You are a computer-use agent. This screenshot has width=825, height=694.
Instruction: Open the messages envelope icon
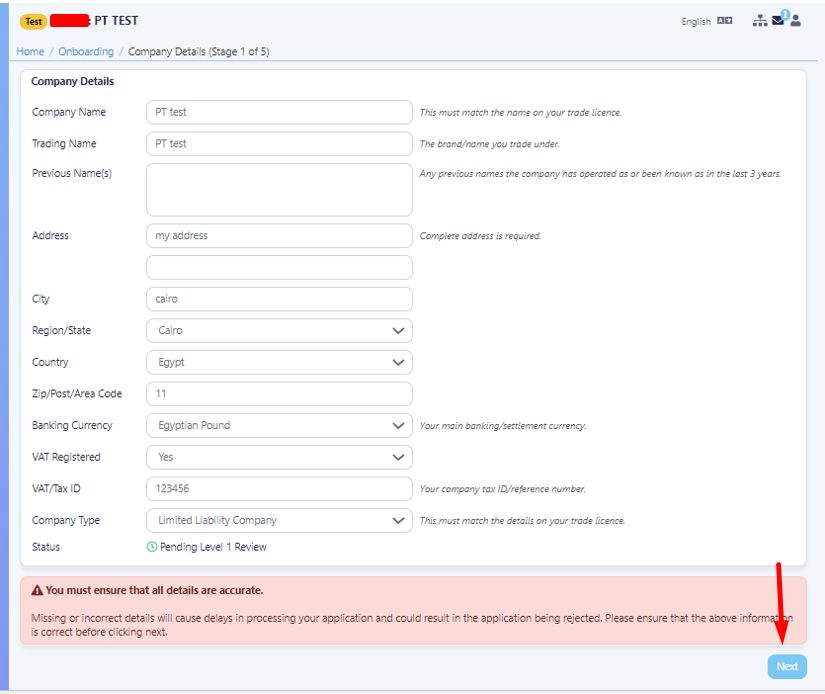[778, 21]
